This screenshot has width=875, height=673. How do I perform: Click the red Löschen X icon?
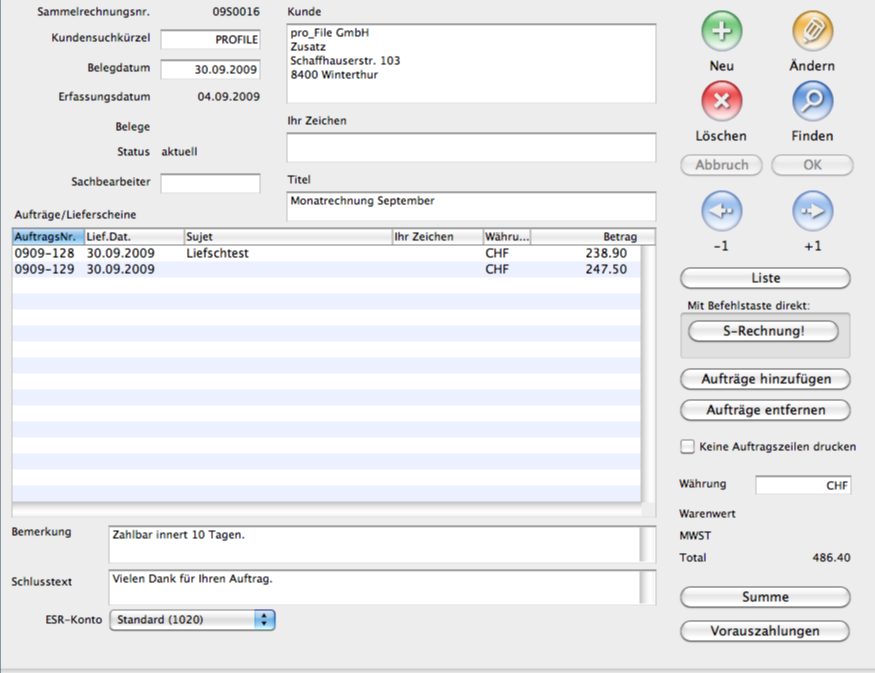[x=721, y=101]
